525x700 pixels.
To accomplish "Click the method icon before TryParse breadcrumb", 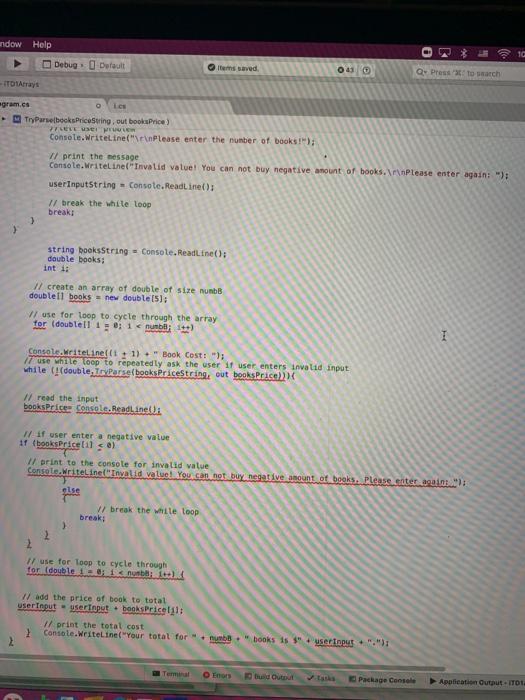I will click(17, 119).
